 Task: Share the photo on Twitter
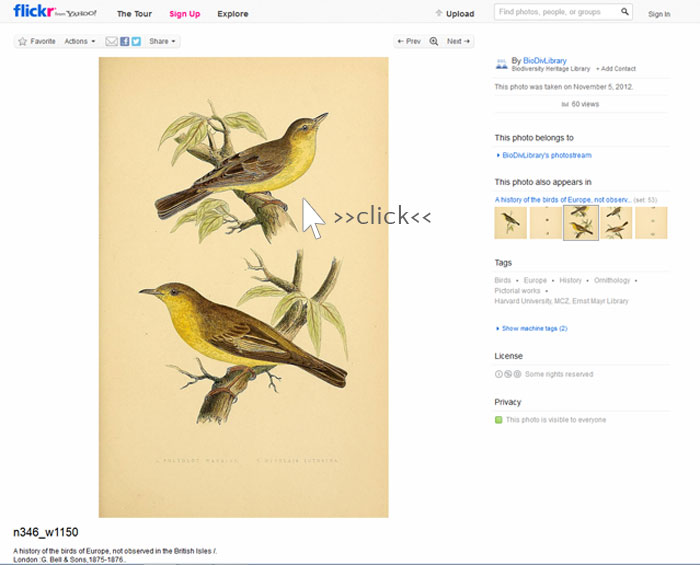tap(136, 42)
